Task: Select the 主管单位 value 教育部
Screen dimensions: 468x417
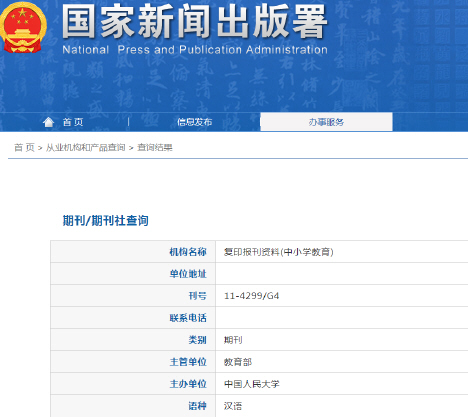Action: click(238, 362)
